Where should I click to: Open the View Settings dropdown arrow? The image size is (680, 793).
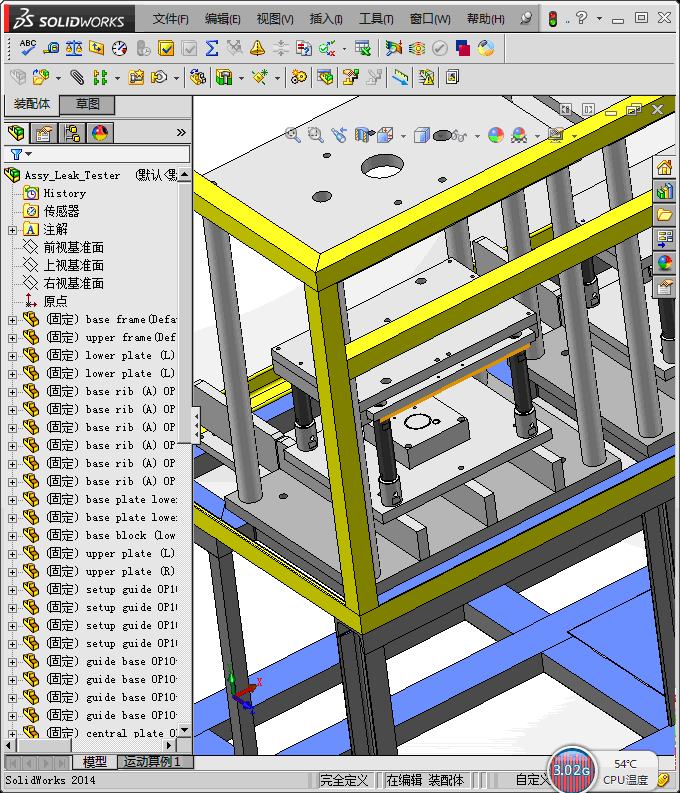pyautogui.click(x=574, y=136)
